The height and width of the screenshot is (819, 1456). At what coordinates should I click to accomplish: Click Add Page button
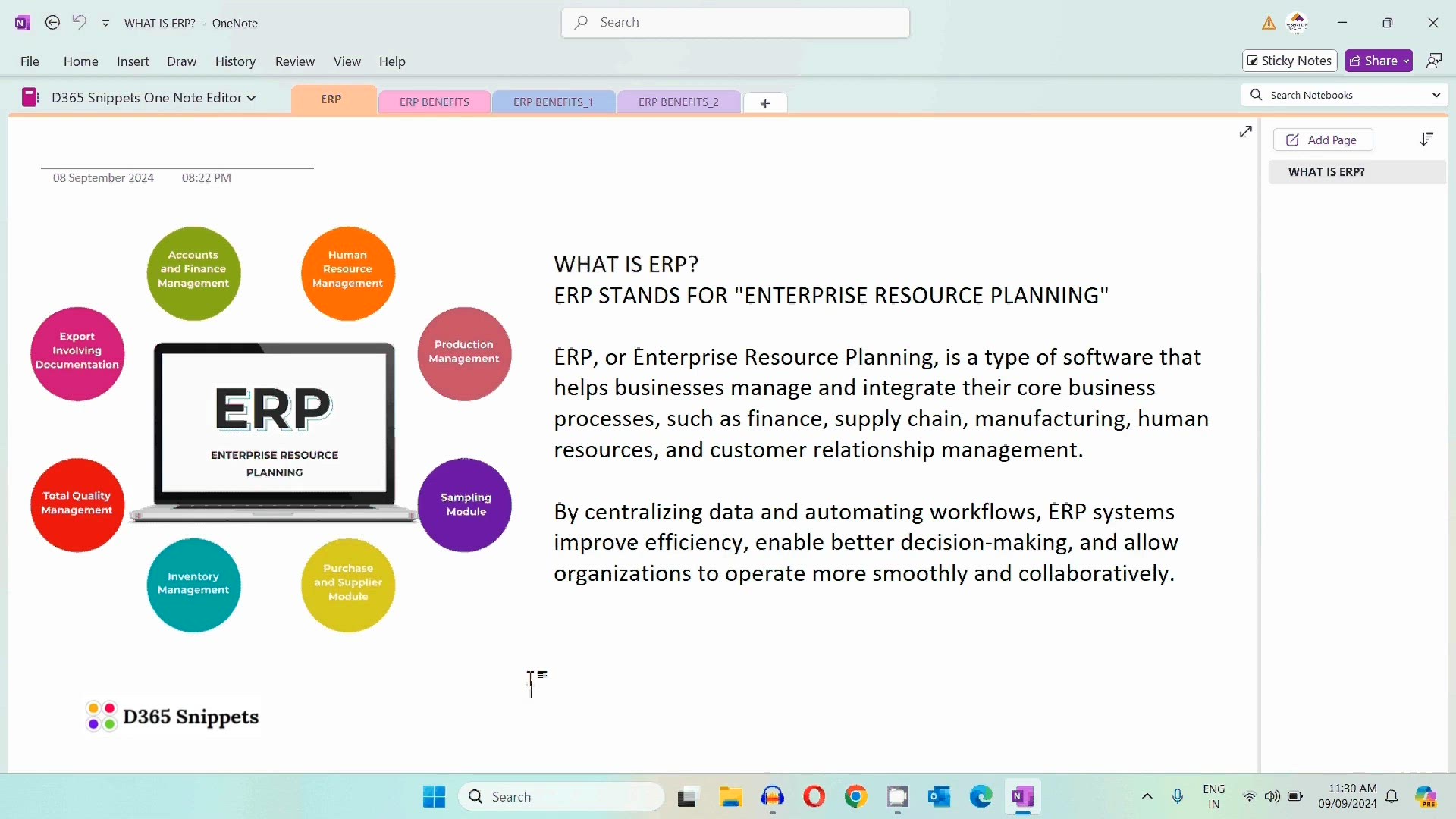click(x=1323, y=140)
